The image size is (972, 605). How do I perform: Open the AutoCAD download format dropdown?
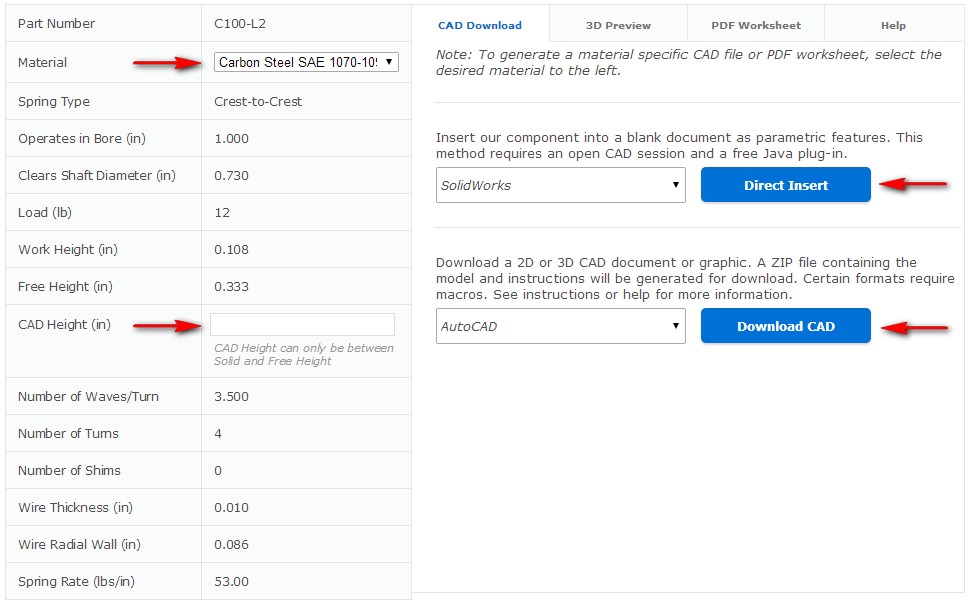pyautogui.click(x=560, y=326)
